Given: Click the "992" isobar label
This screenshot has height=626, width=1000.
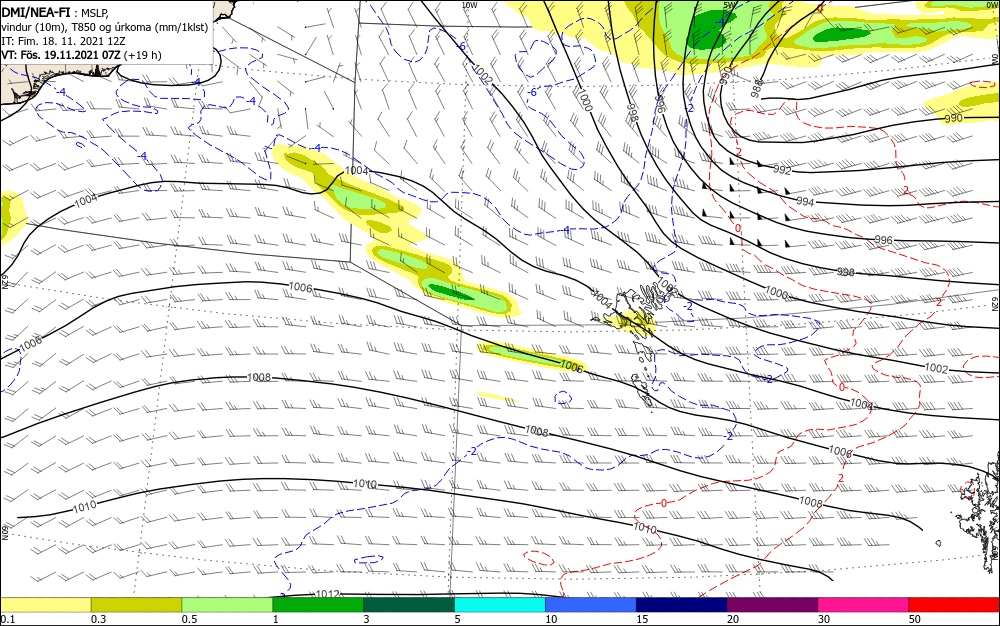Looking at the screenshot, I should pyautogui.click(x=782, y=170).
